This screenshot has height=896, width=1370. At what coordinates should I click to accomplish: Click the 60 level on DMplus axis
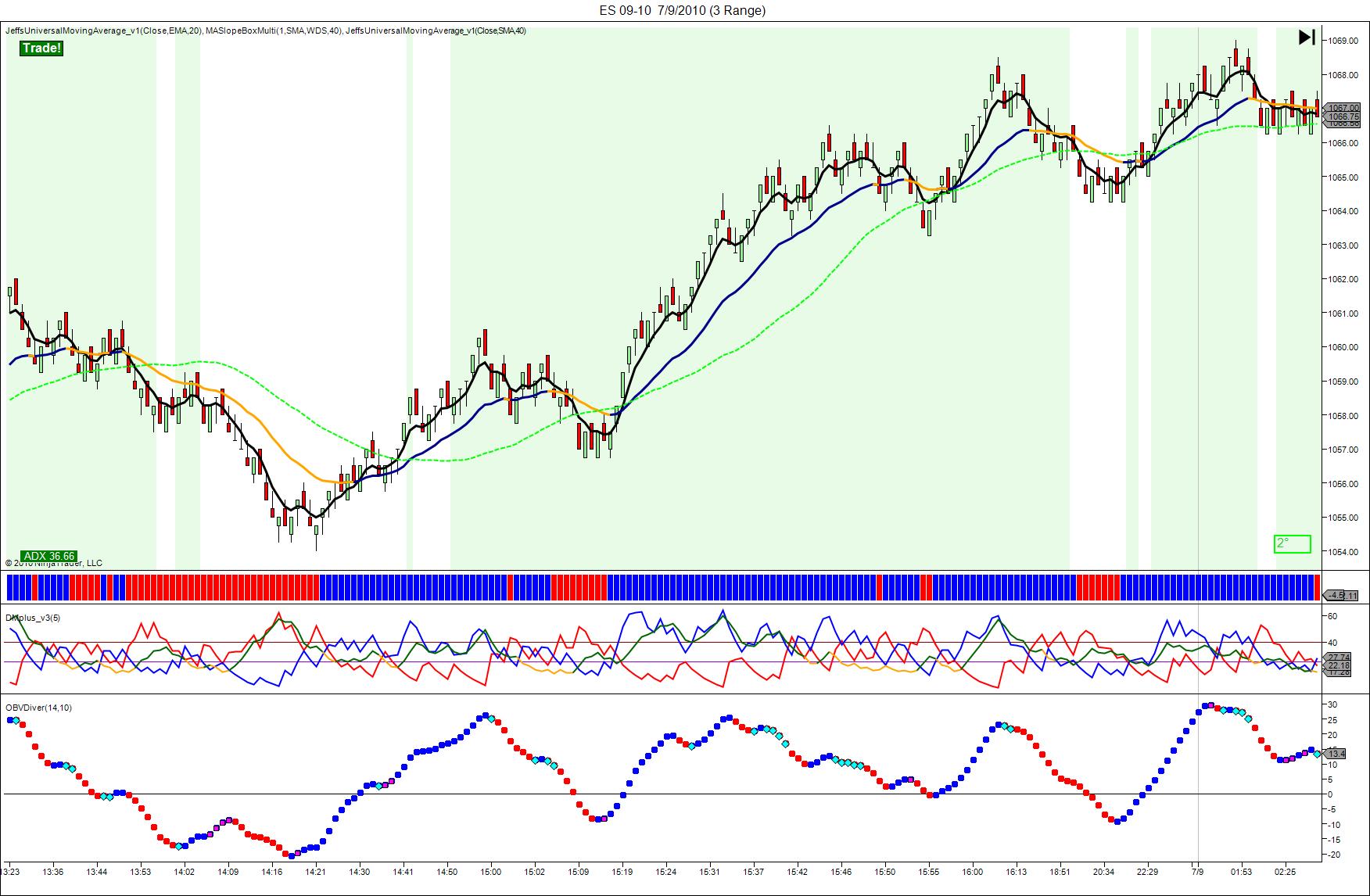(1332, 616)
